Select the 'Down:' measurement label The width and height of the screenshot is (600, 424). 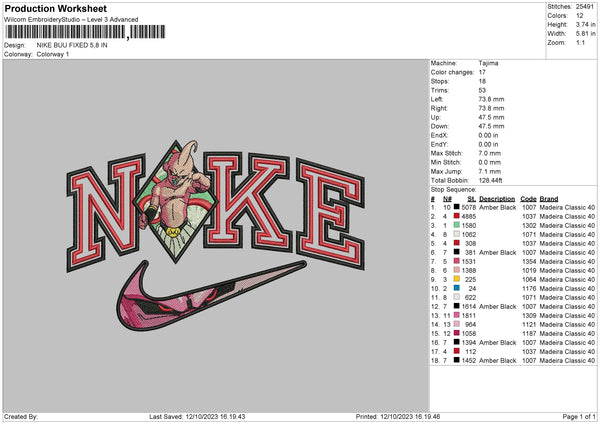tap(440, 126)
